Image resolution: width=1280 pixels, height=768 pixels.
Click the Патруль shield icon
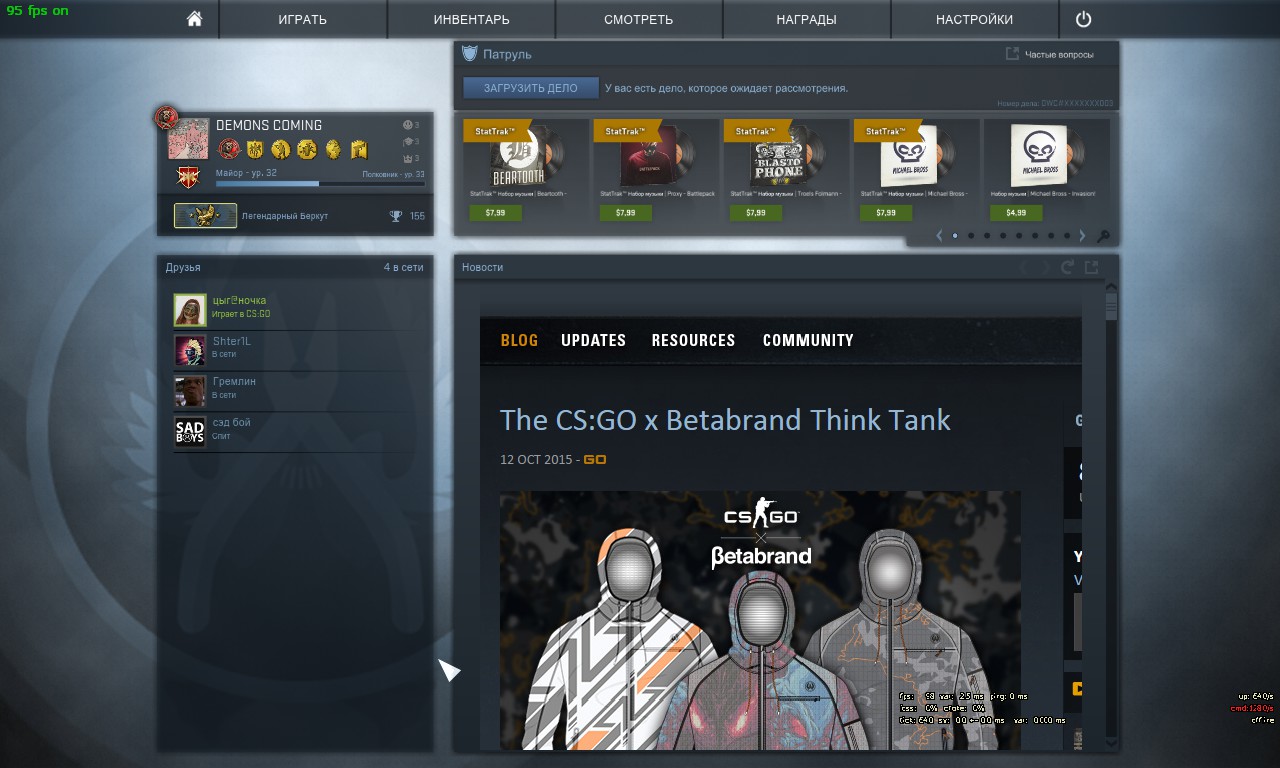point(470,53)
